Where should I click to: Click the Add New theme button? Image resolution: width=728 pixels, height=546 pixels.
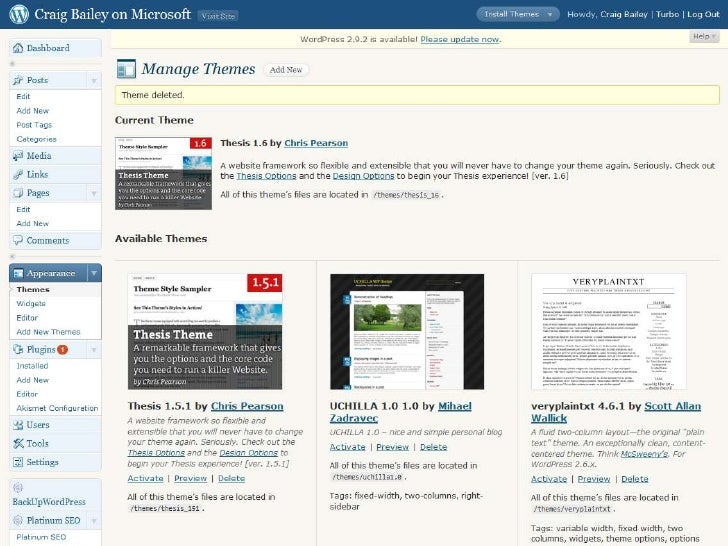pos(286,70)
